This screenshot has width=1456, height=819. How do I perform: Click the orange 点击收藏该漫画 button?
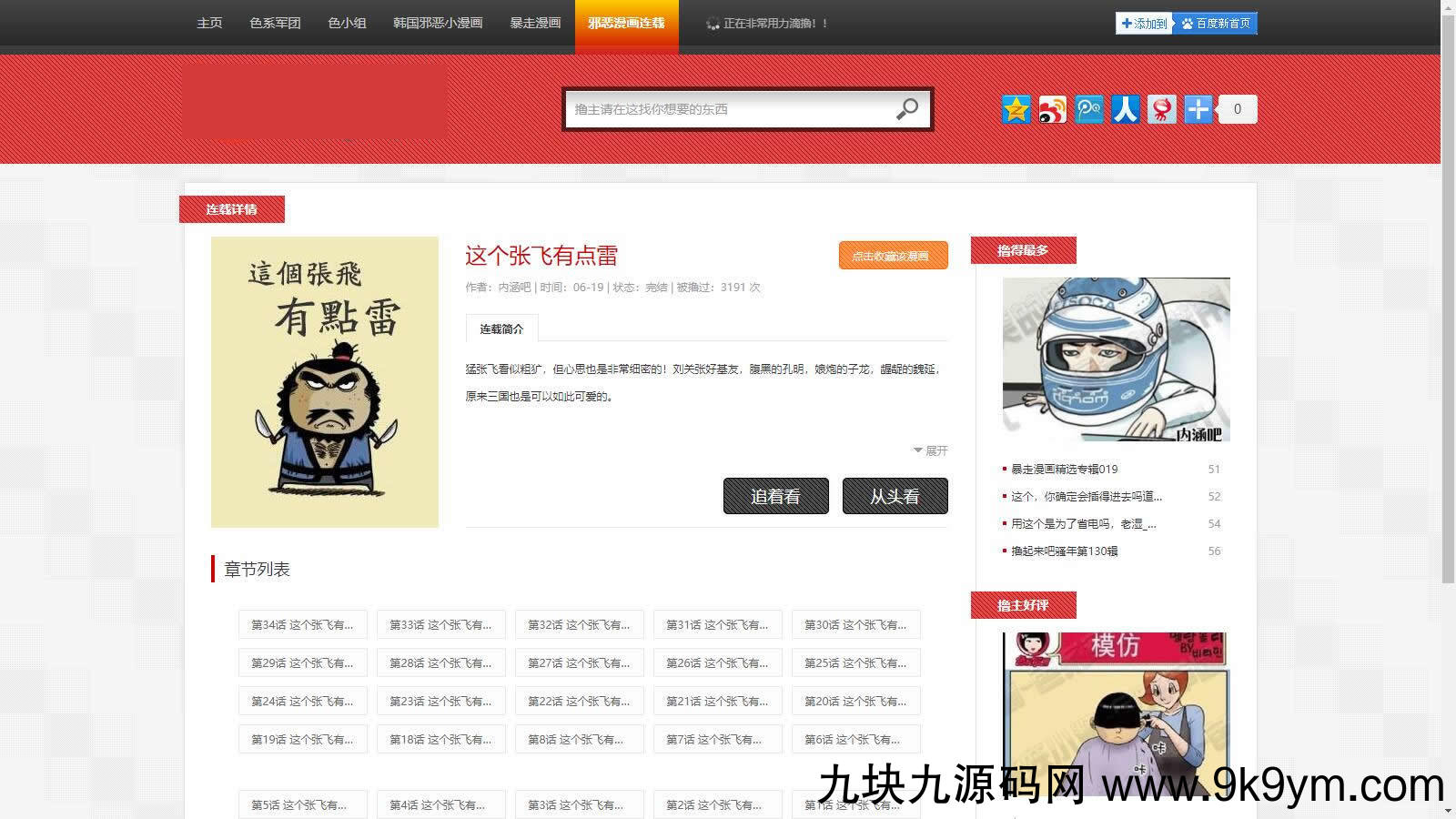(893, 256)
